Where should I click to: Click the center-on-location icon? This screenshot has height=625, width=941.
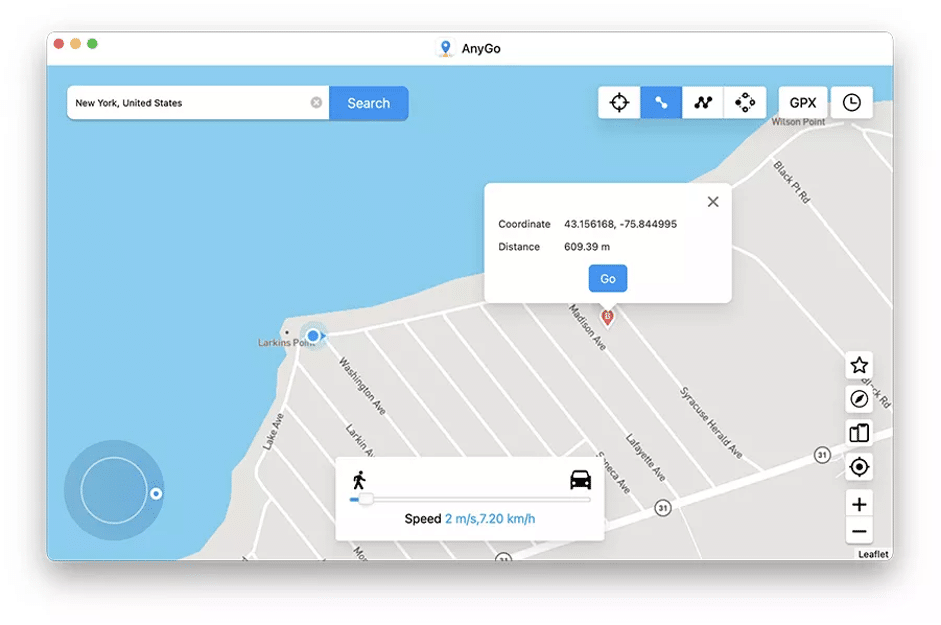859,467
